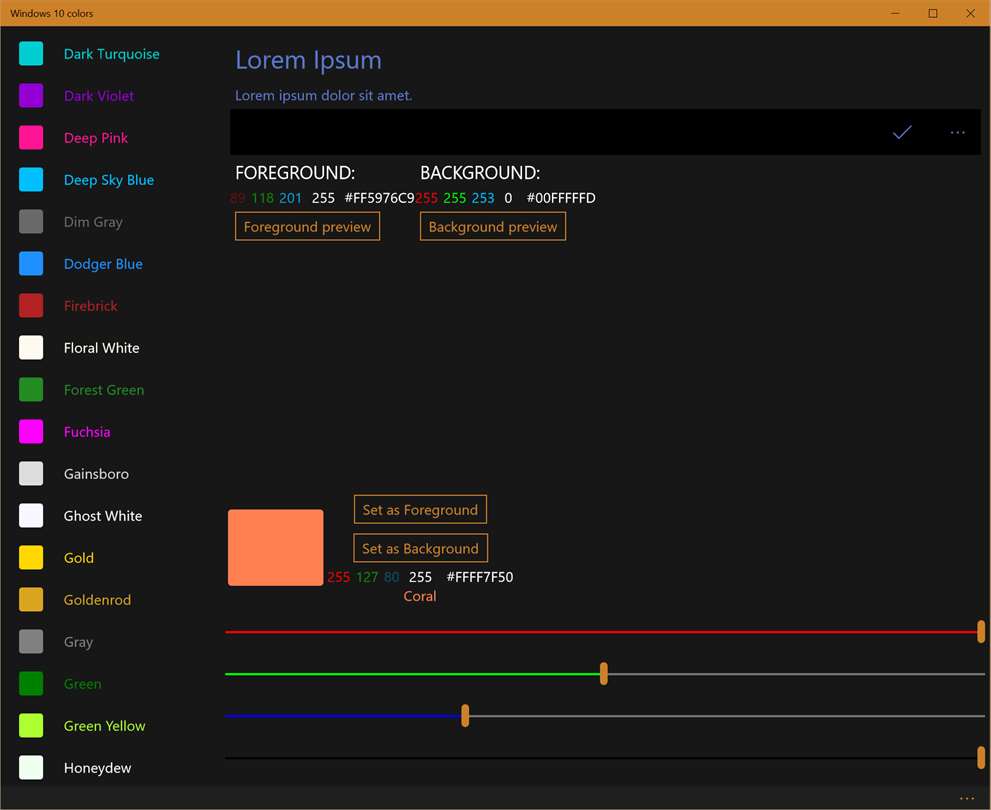Image resolution: width=991 pixels, height=810 pixels.
Task: Click the 'Lorem Ipsum' heading
Action: point(308,60)
